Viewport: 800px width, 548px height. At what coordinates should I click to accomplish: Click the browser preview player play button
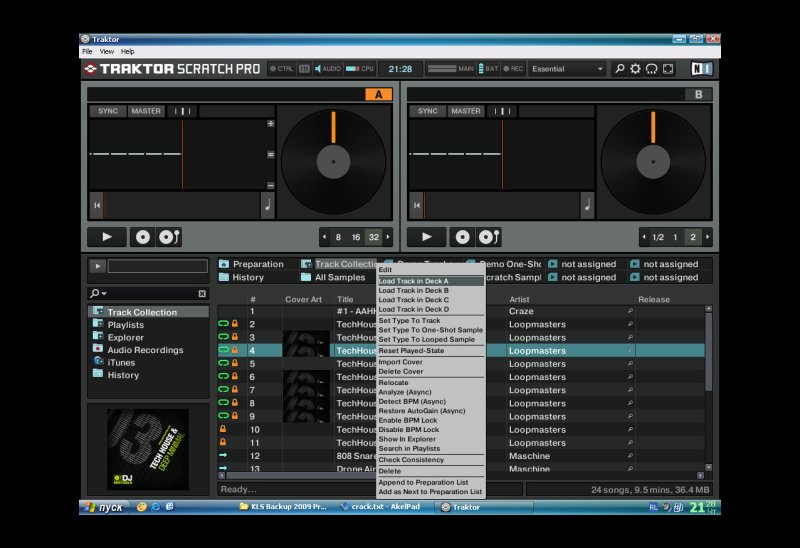pyautogui.click(x=97, y=266)
